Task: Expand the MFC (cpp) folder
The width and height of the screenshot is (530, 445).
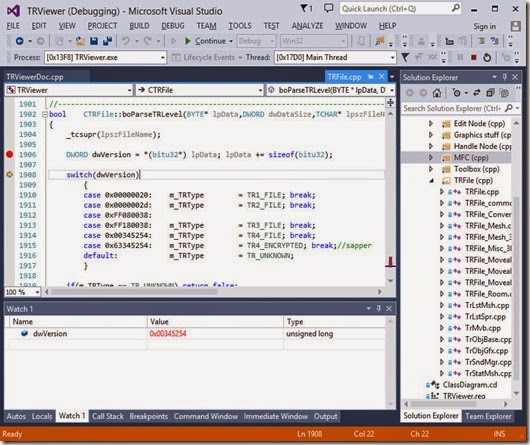Action: [431, 157]
